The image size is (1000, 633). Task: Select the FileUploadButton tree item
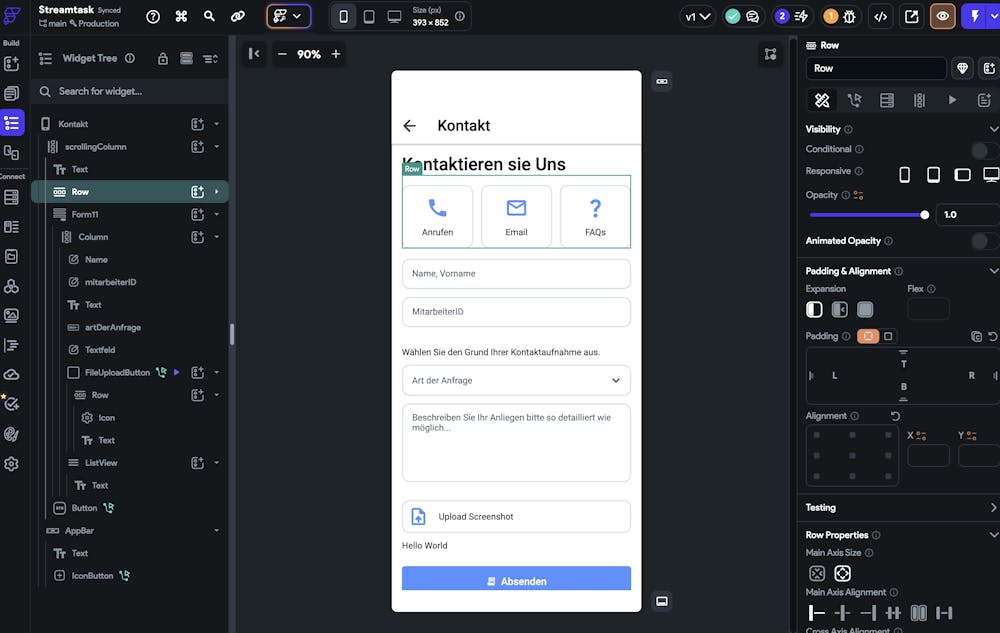[x=117, y=372]
